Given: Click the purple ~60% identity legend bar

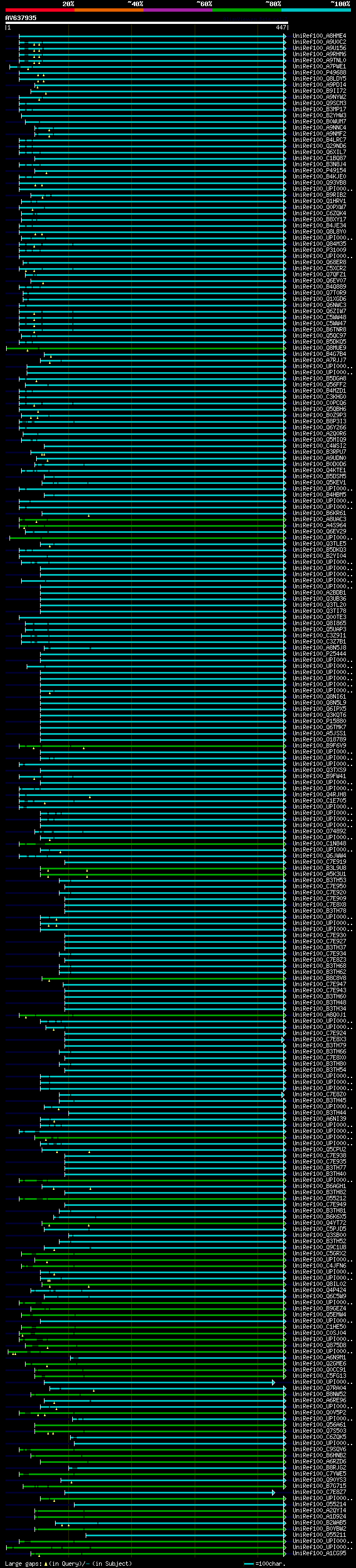Looking at the screenshot, I should coord(179,10).
